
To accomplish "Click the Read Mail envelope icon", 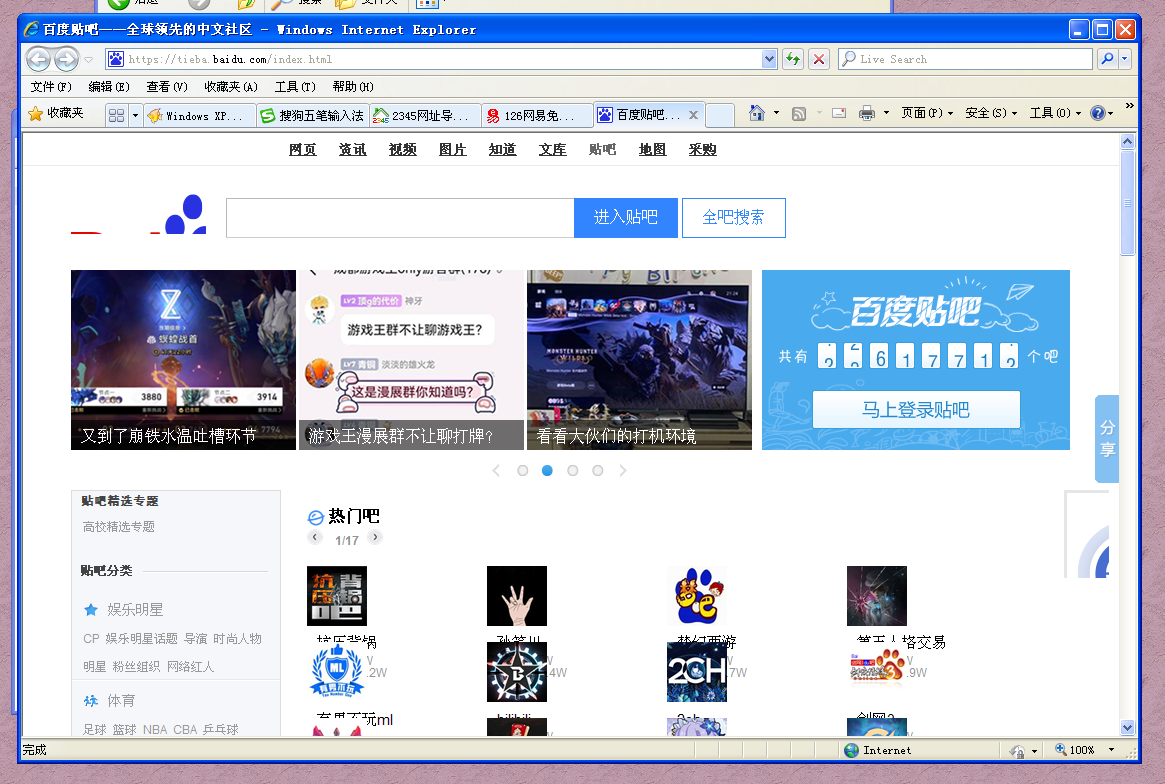I will pos(839,114).
